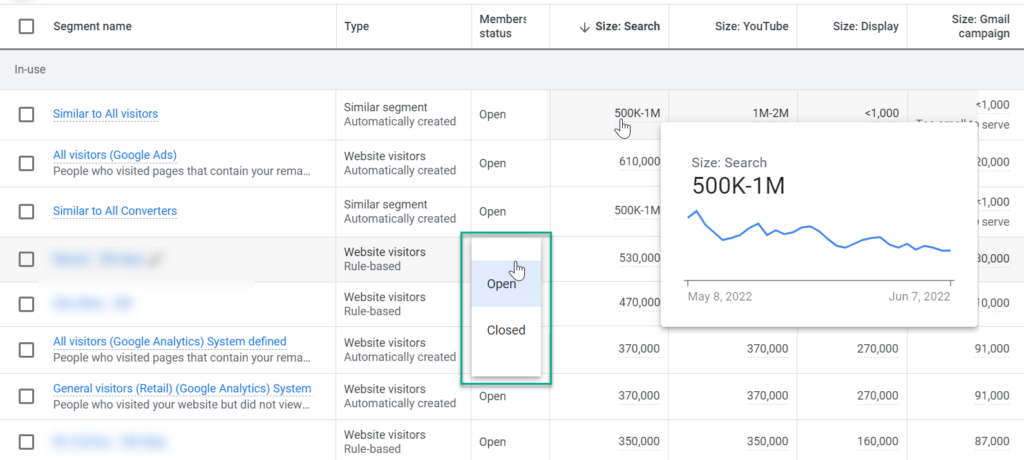Check the General visitors (Retail) row checkbox
Viewport: 1024px width, 460px height.
[x=26, y=396]
